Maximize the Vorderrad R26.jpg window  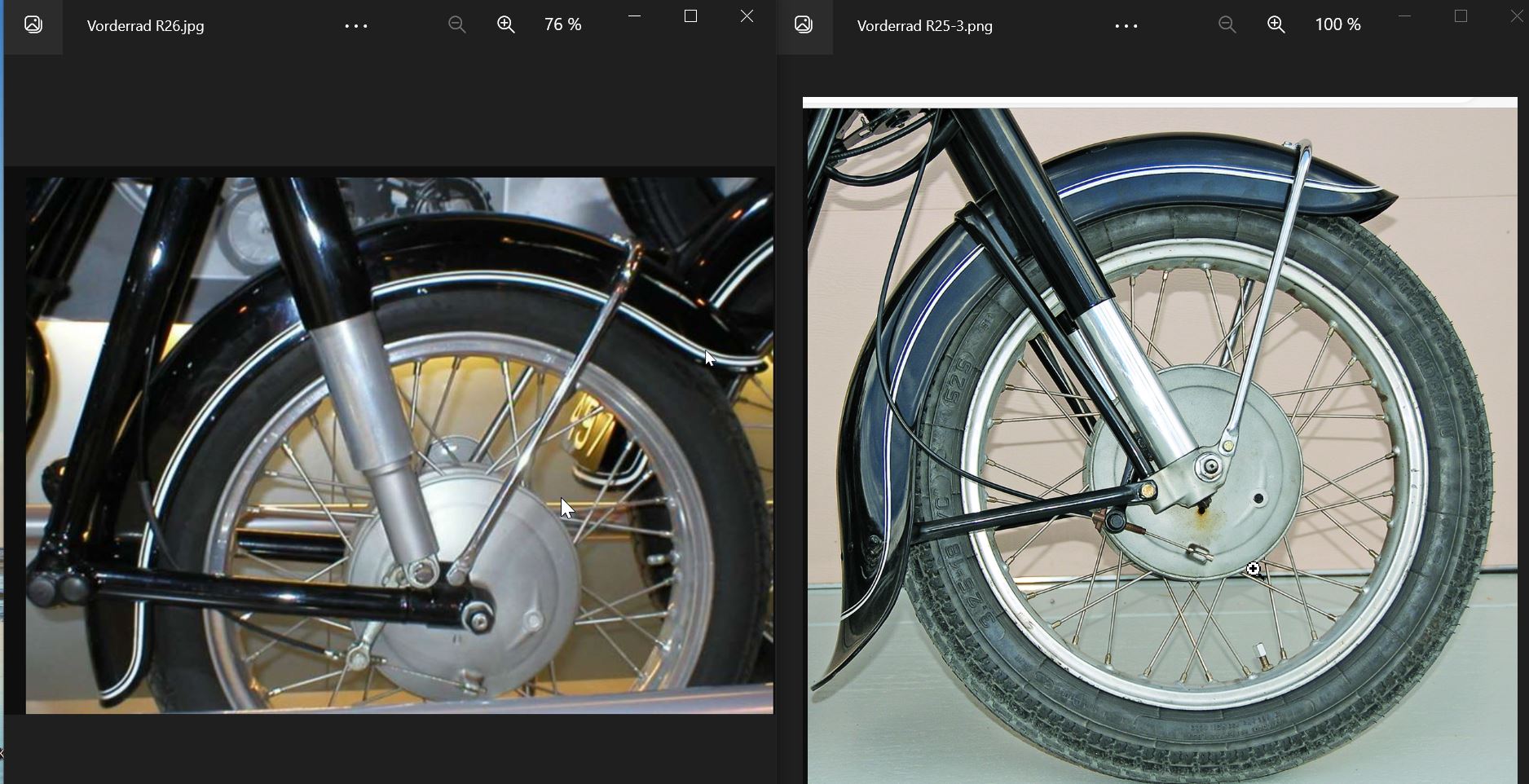[x=691, y=16]
